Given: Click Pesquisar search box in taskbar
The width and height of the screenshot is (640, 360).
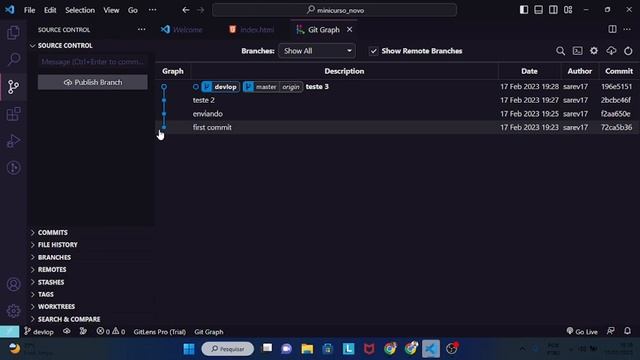Looking at the screenshot, I should click(228, 349).
